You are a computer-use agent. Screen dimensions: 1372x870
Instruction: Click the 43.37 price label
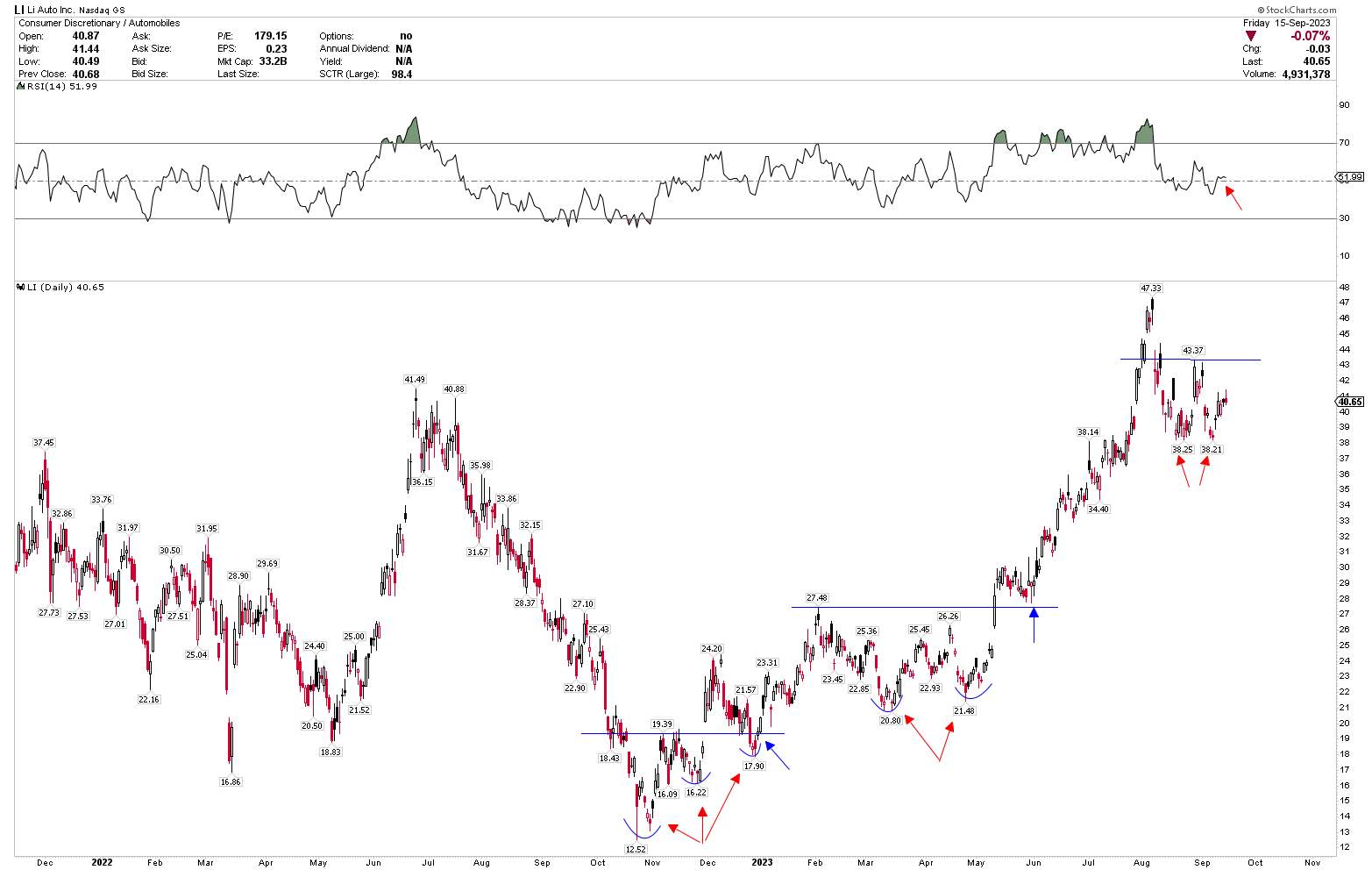click(x=1193, y=350)
